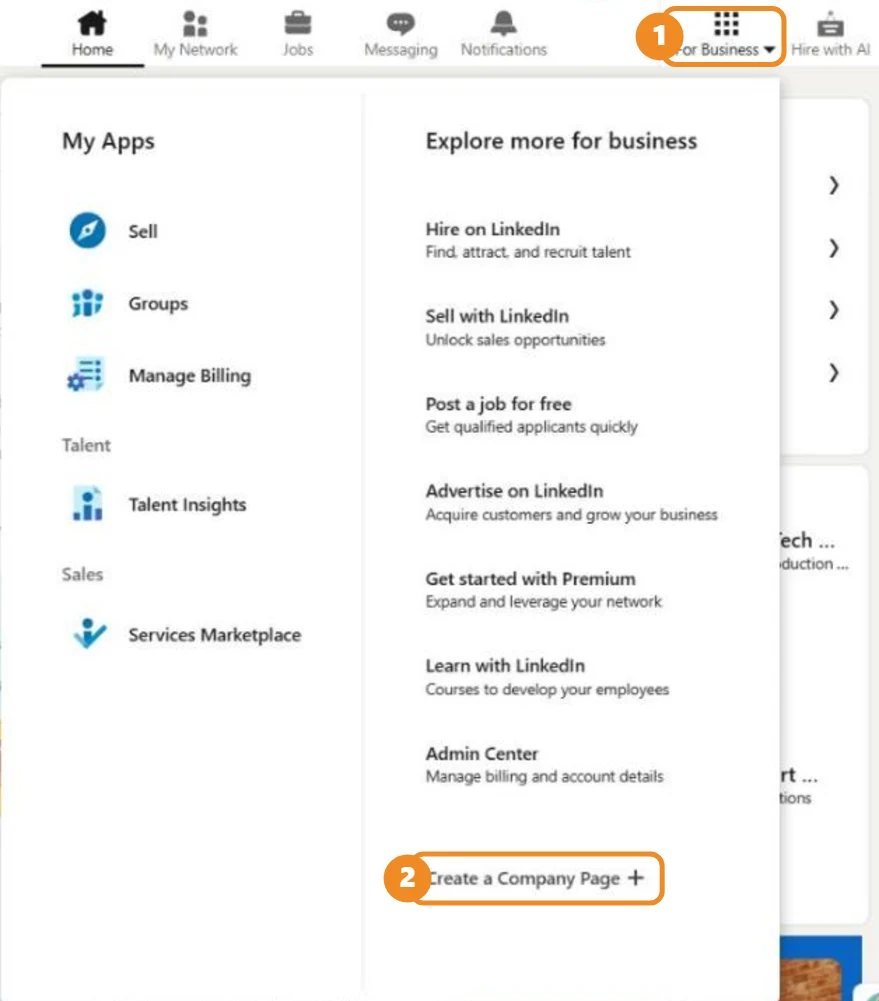
Task: Open the Jobs briefcase icon
Action: [x=297, y=24]
